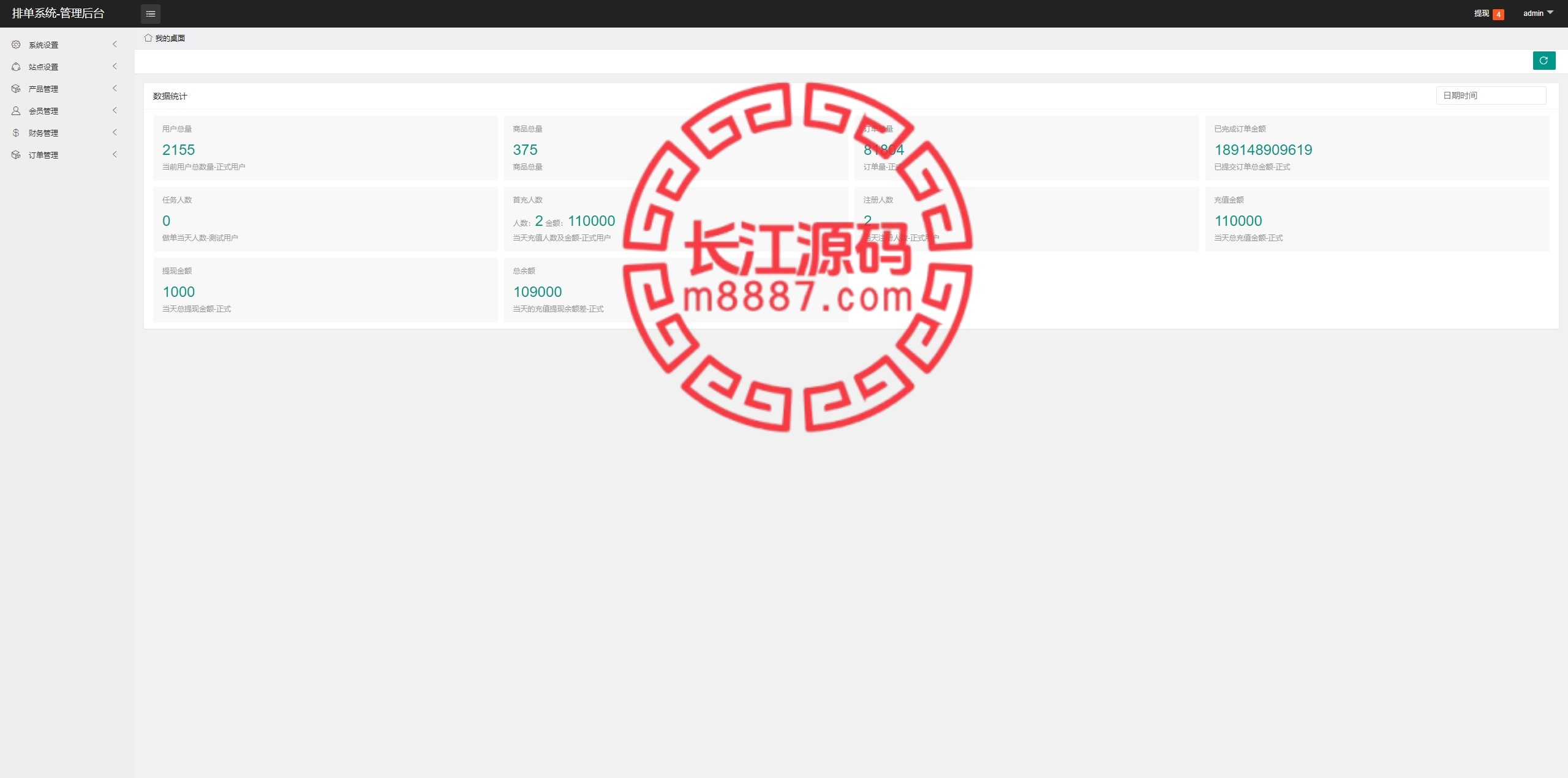1568x778 pixels.
Task: Click the 订单管理 box icon
Action: tap(16, 155)
